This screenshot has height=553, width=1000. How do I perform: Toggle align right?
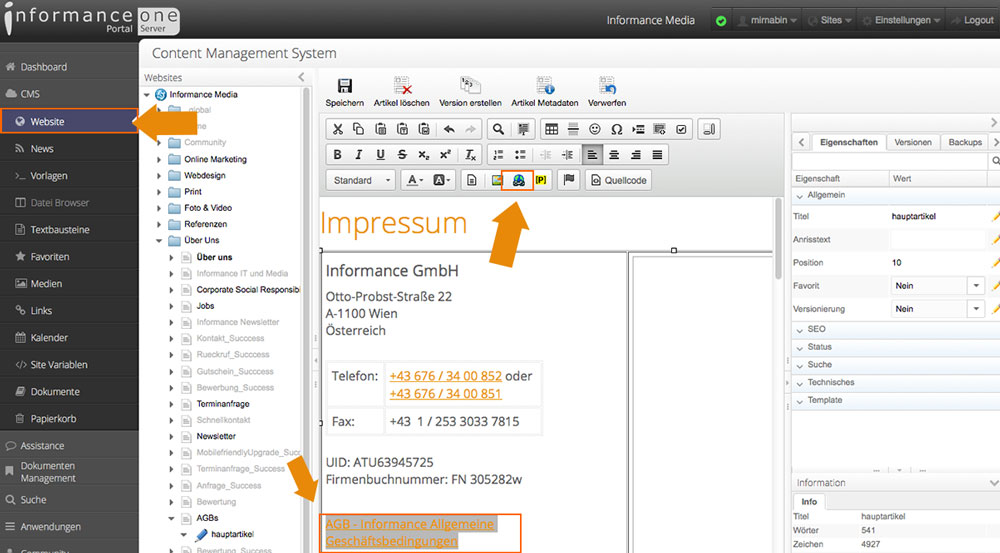point(636,155)
